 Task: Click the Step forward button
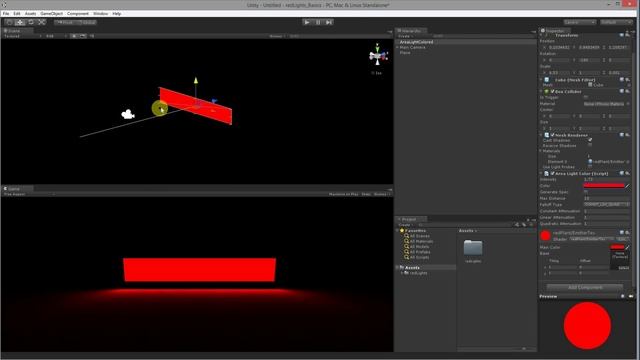pos(329,22)
